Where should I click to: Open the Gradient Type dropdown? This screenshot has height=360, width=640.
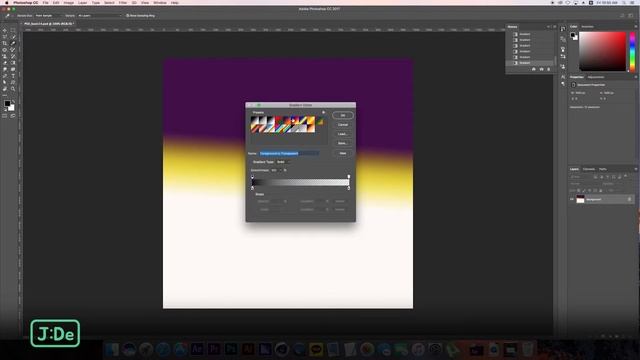pos(283,162)
